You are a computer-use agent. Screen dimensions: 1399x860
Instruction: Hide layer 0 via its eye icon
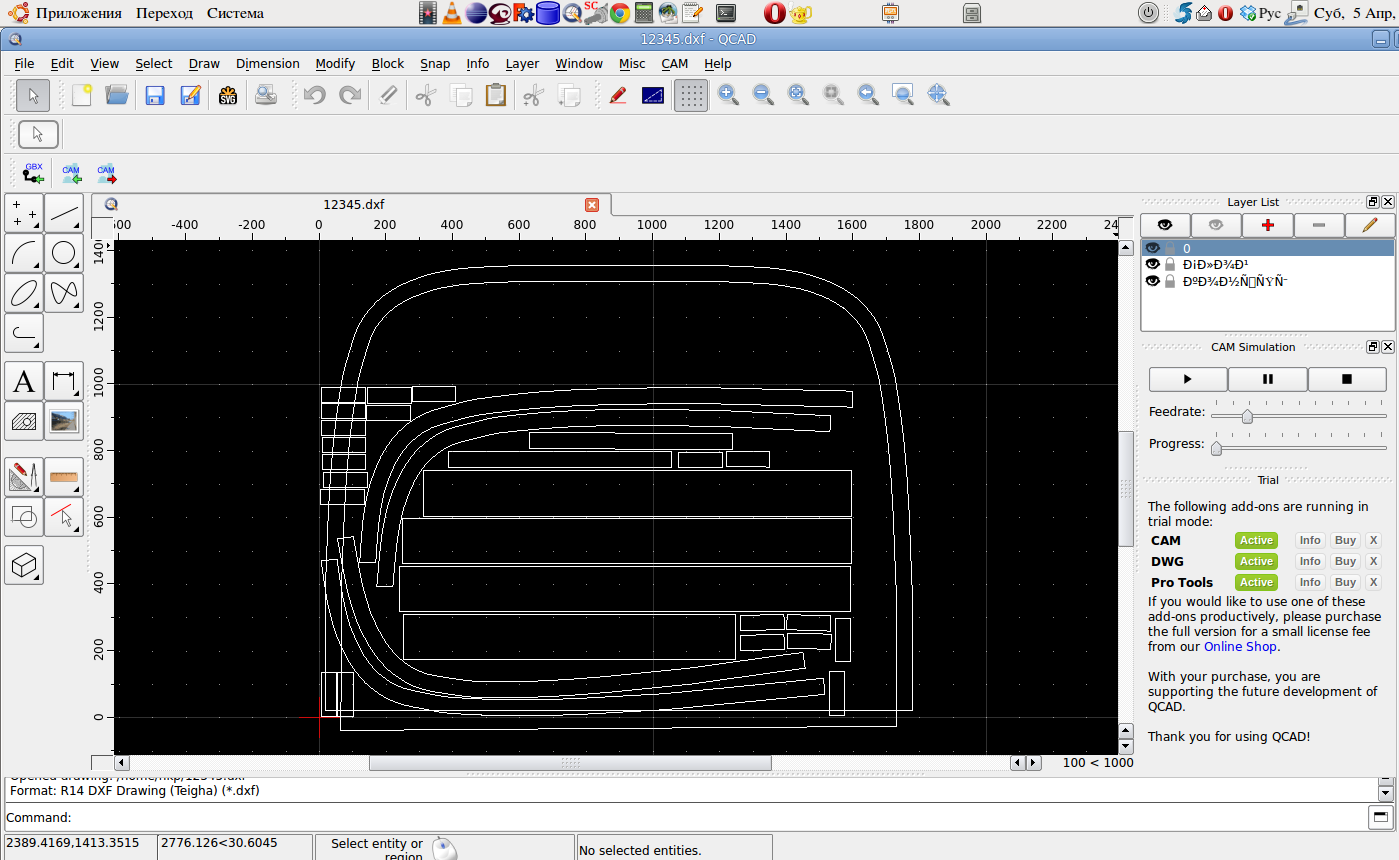point(1153,248)
